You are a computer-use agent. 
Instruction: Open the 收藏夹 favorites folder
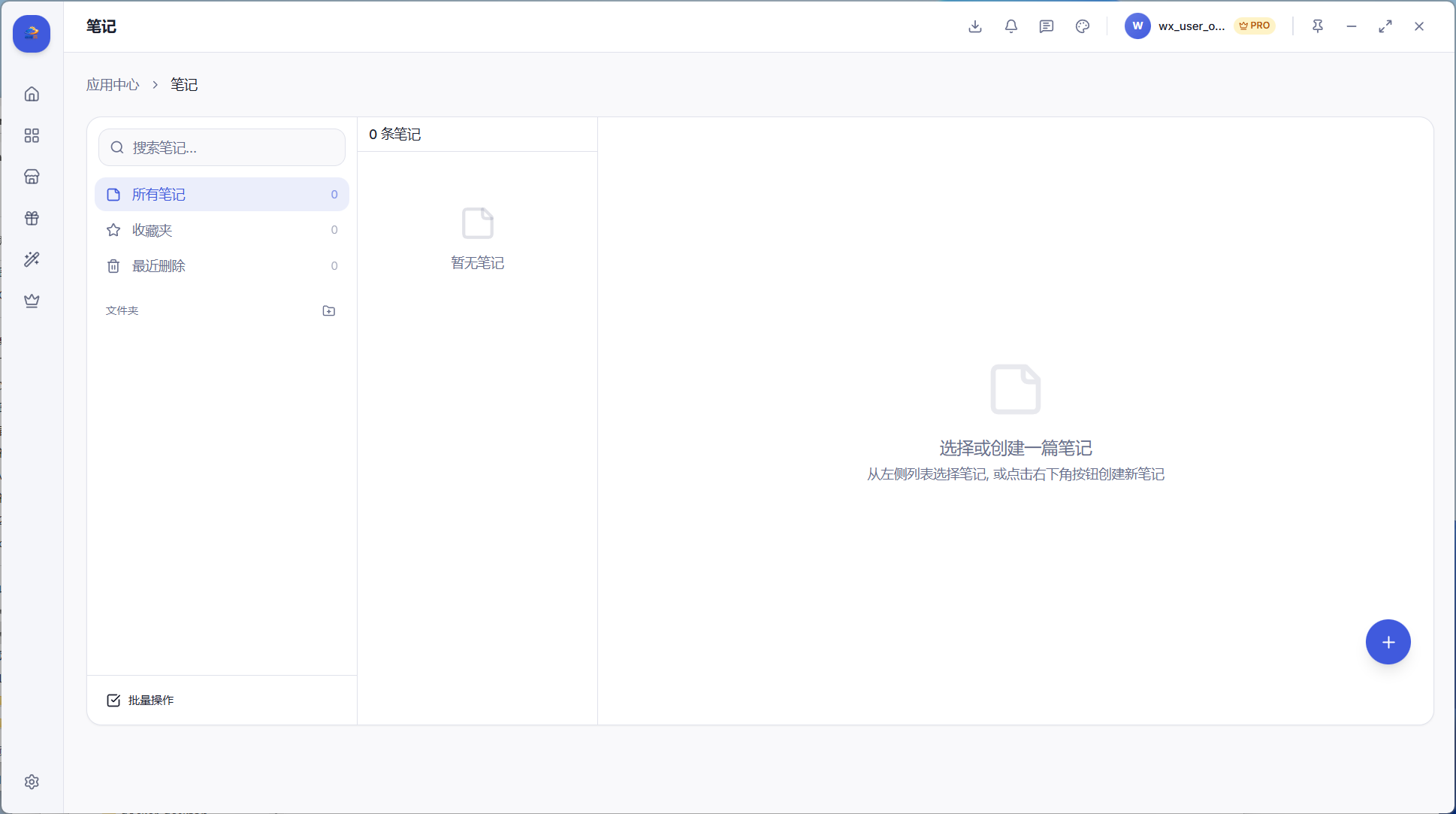(x=151, y=230)
